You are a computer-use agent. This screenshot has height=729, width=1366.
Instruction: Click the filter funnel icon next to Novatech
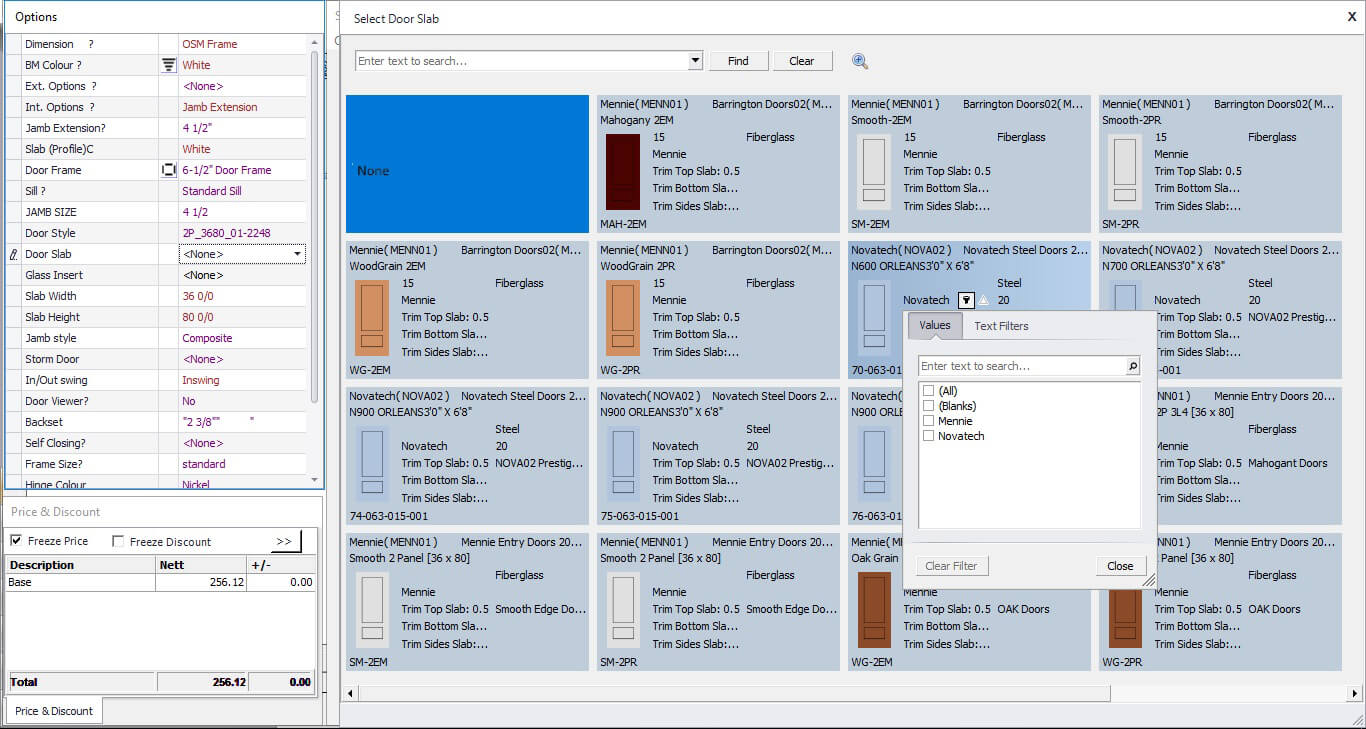(965, 300)
